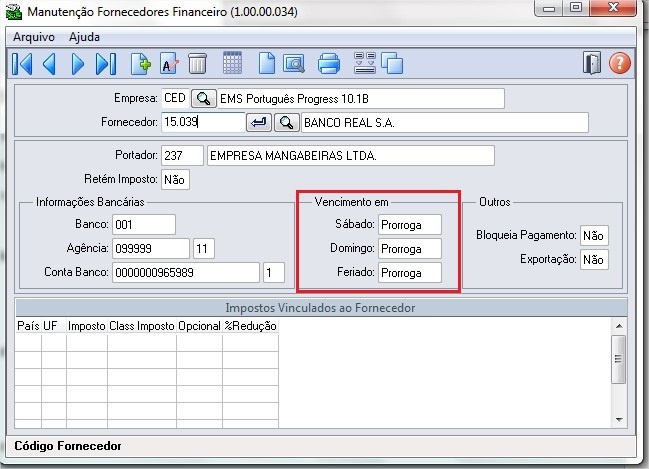Click the tax grid scrollbar up arrow
The height and width of the screenshot is (469, 649).
tap(619, 326)
